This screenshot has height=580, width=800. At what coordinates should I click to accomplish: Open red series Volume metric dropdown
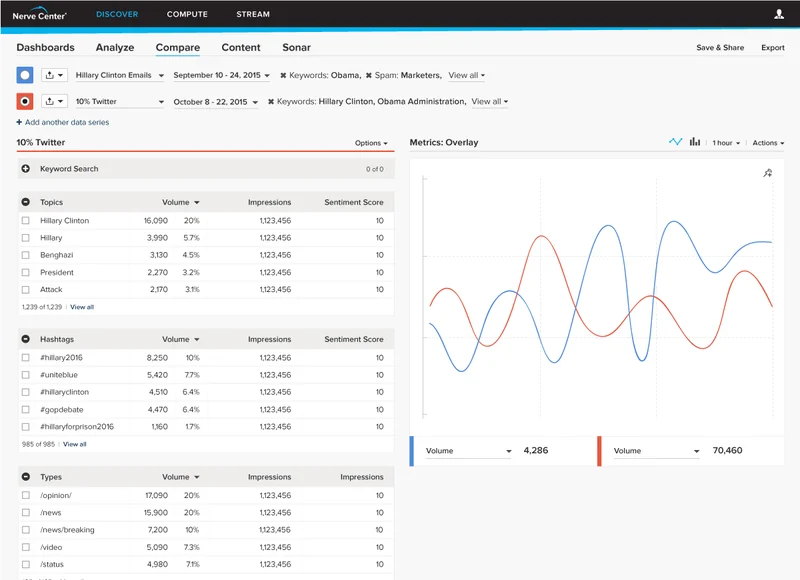coord(656,451)
